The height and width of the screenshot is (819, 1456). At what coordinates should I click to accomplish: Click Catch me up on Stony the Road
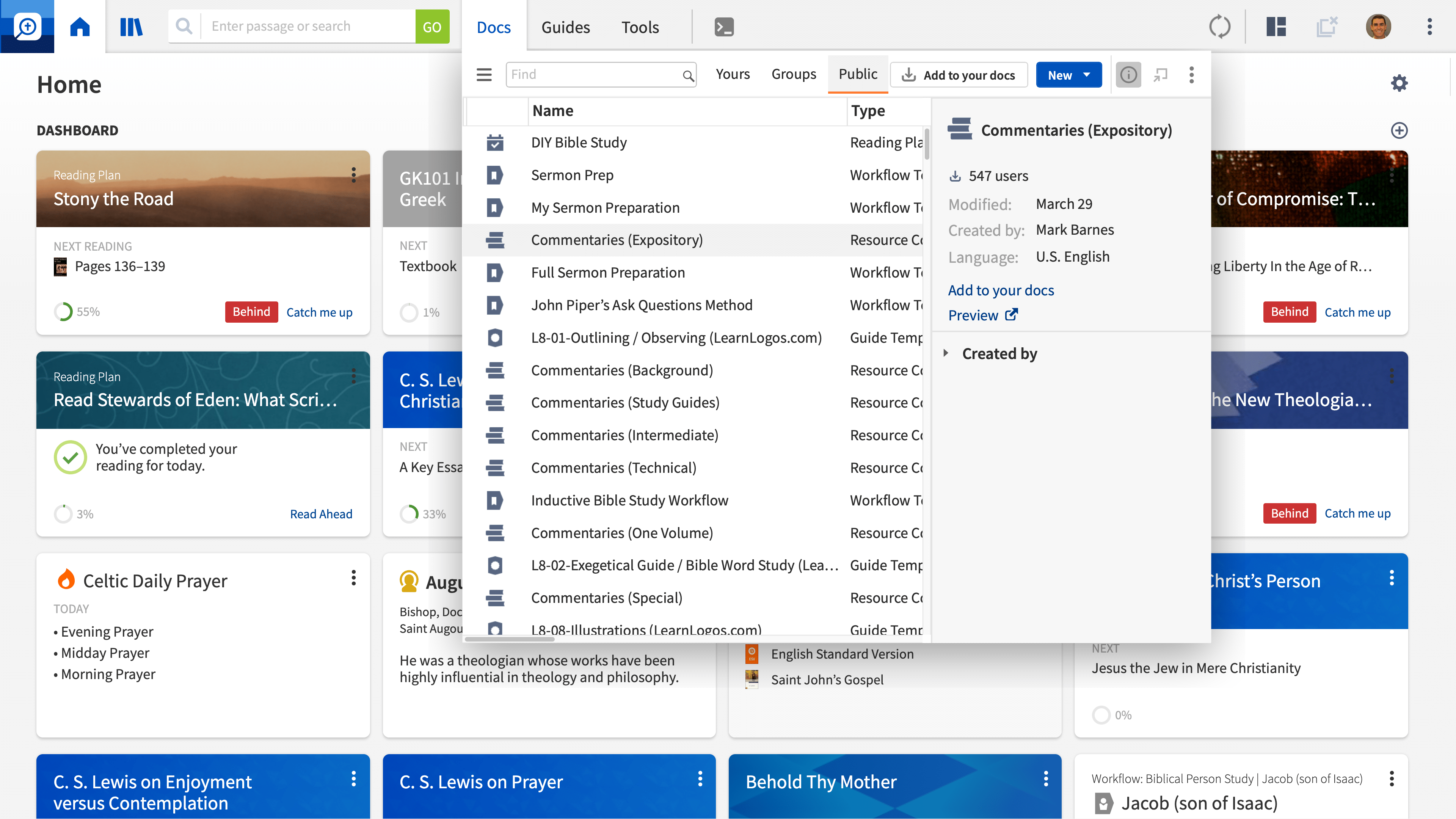click(x=319, y=312)
